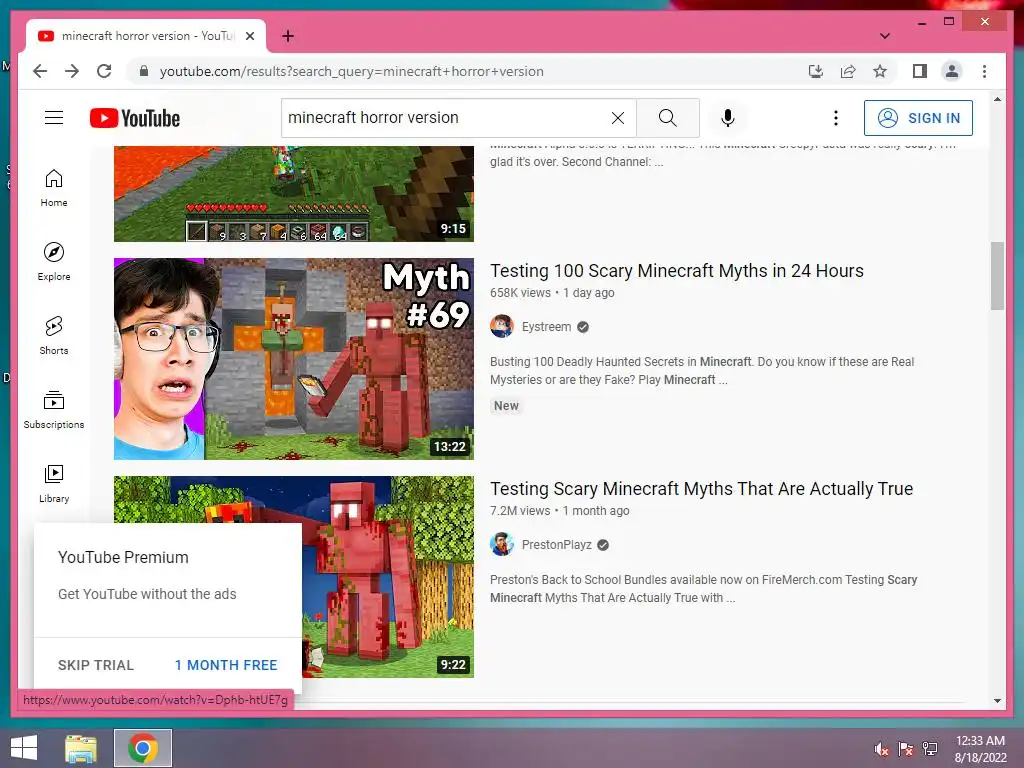Open the PrestonPlayz channel name

click(x=556, y=545)
